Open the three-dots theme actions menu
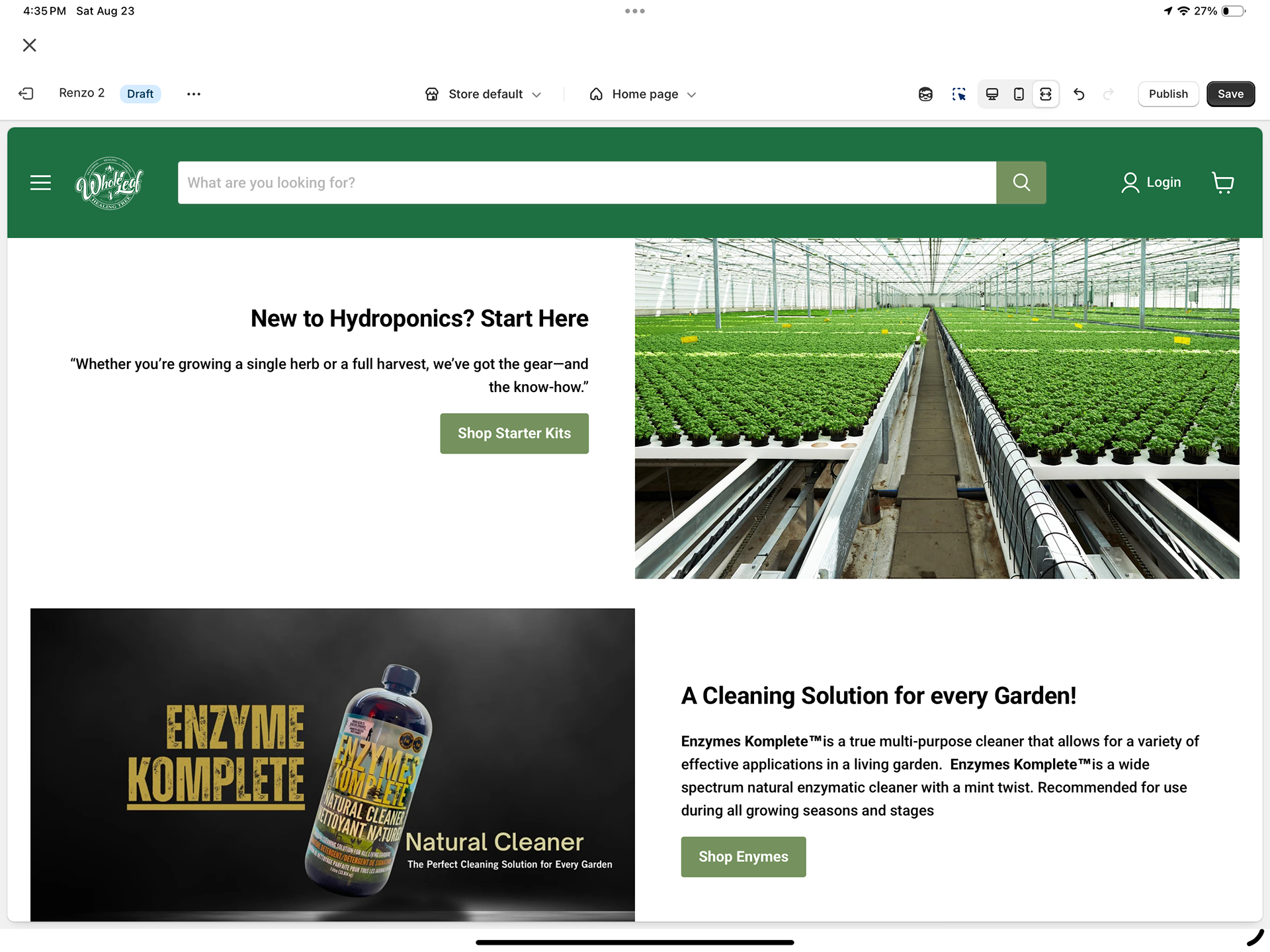The image size is (1270, 952). pyautogui.click(x=194, y=94)
